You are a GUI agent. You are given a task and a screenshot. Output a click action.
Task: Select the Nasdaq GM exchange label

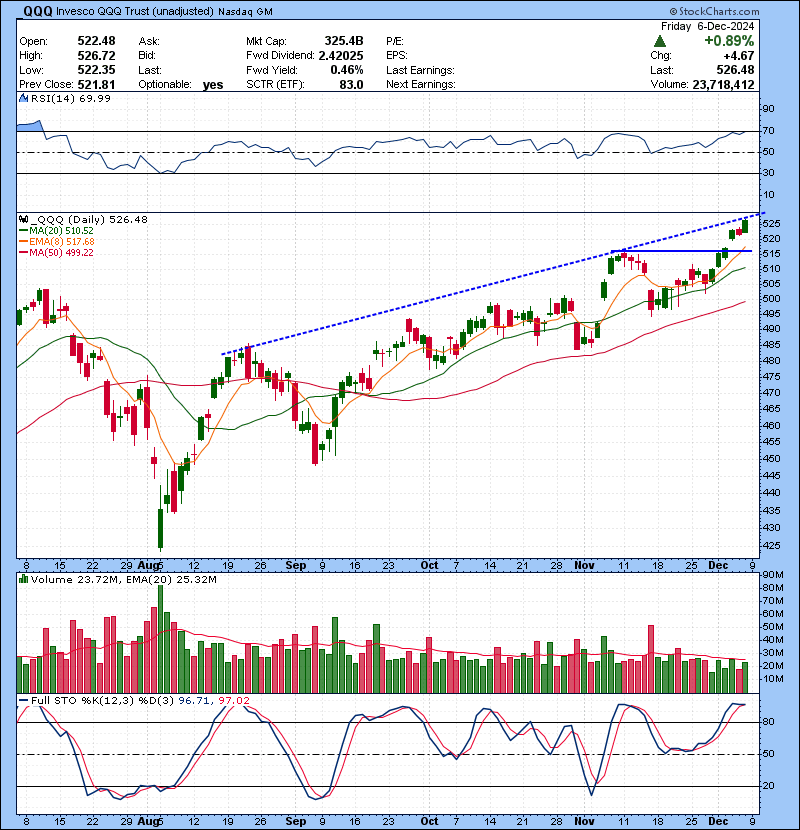tap(245, 10)
